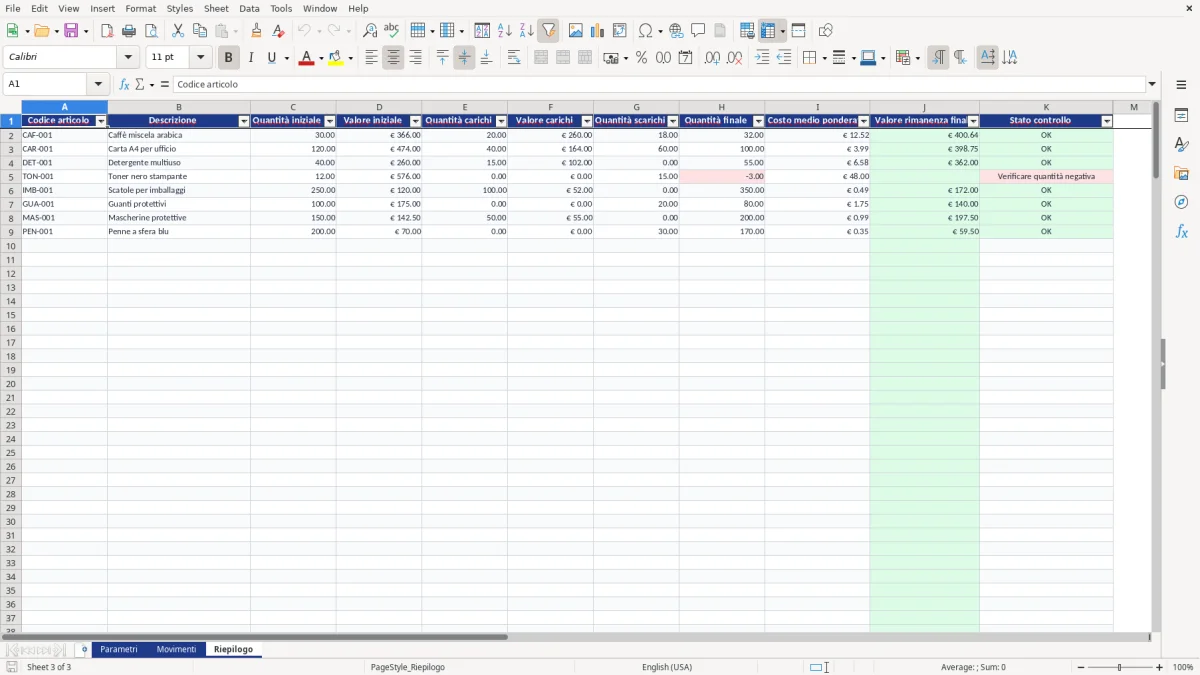
Task: Click Increase Indent icon
Action: pyautogui.click(x=762, y=58)
